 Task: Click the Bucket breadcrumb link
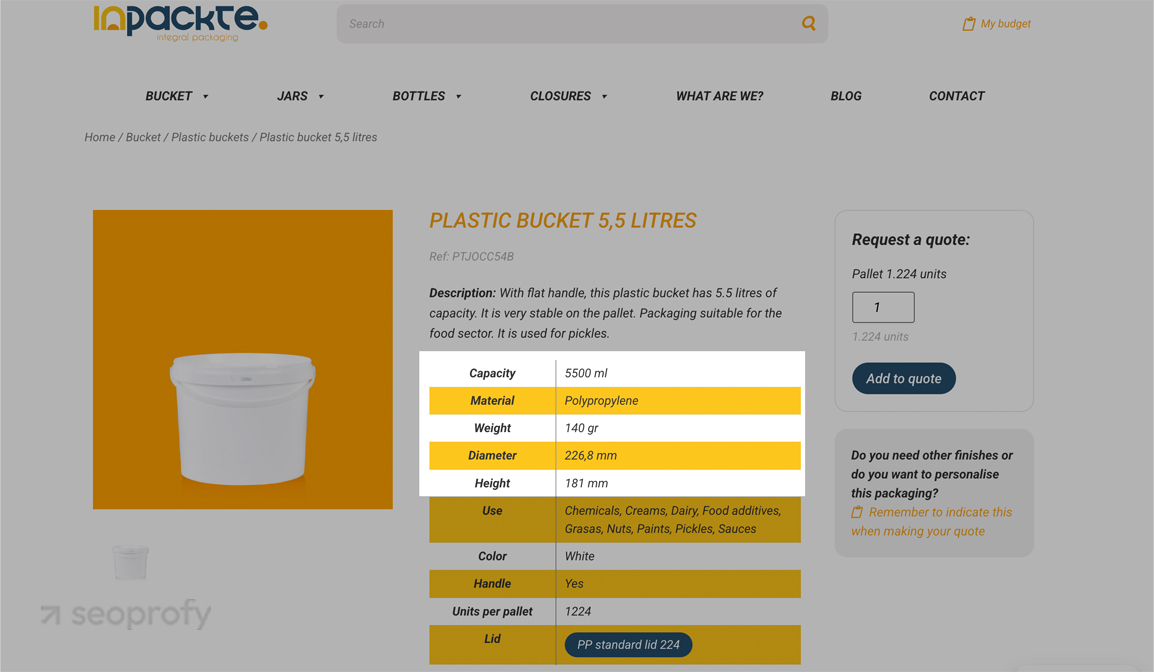tap(143, 137)
